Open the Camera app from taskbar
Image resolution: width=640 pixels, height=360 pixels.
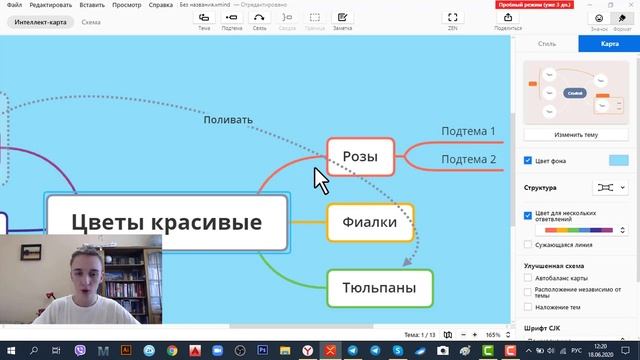point(443,351)
